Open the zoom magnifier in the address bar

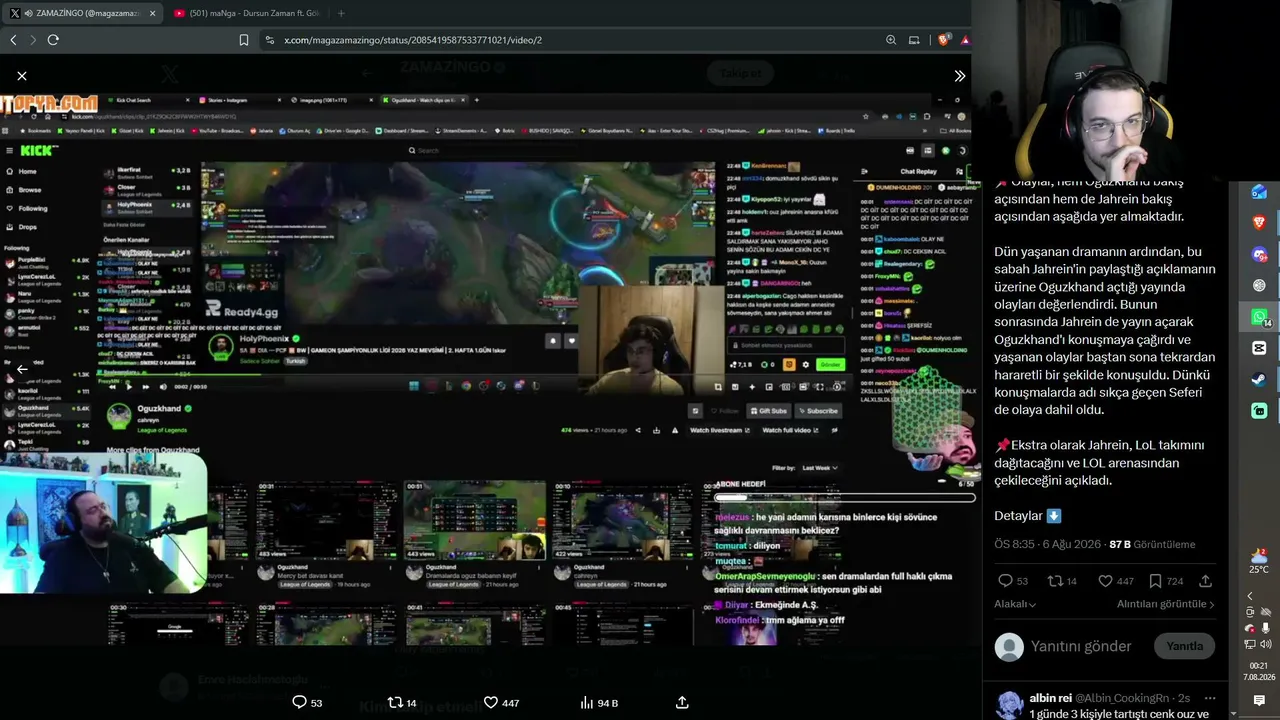pos(891,40)
